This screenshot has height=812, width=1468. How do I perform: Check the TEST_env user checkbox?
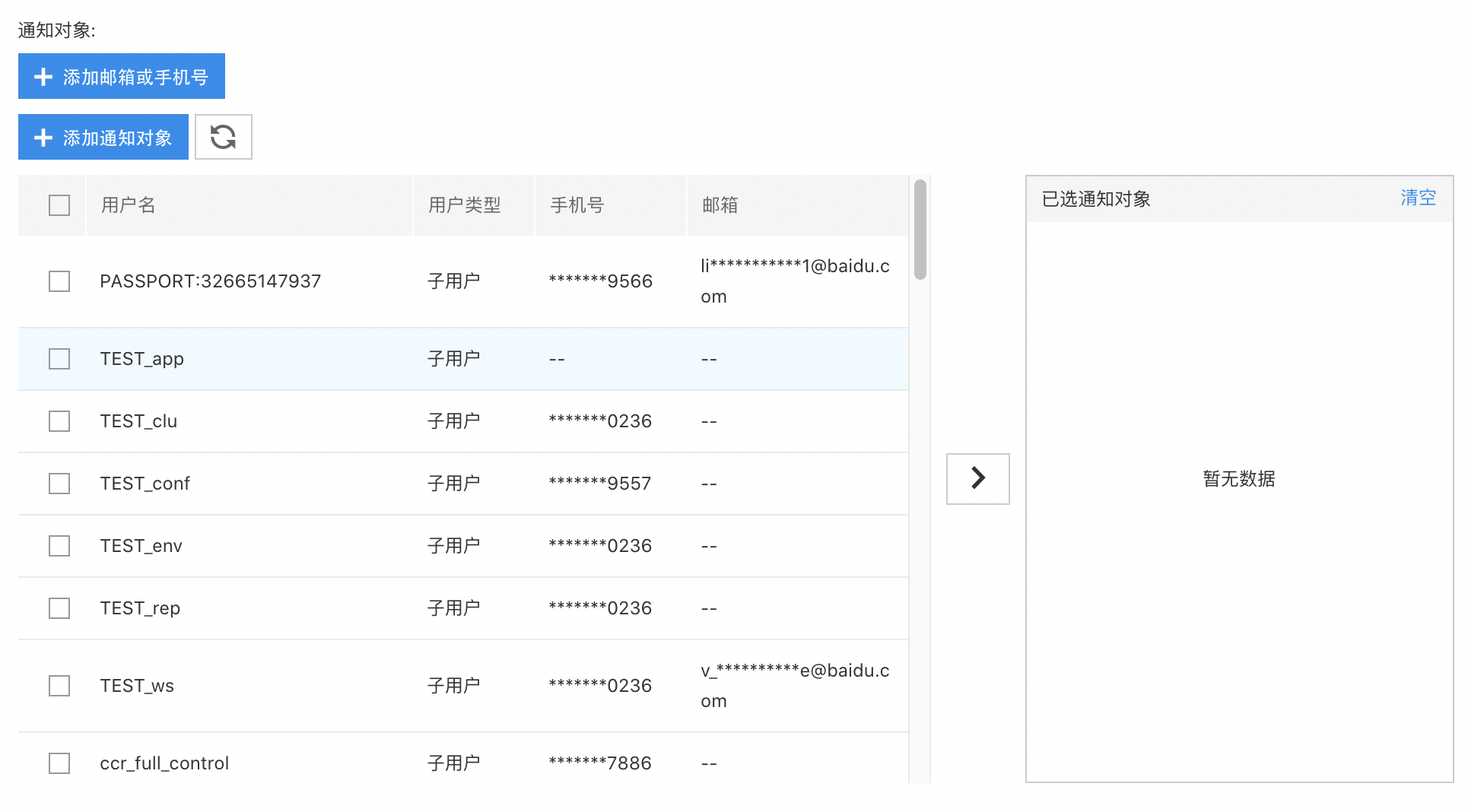click(59, 546)
